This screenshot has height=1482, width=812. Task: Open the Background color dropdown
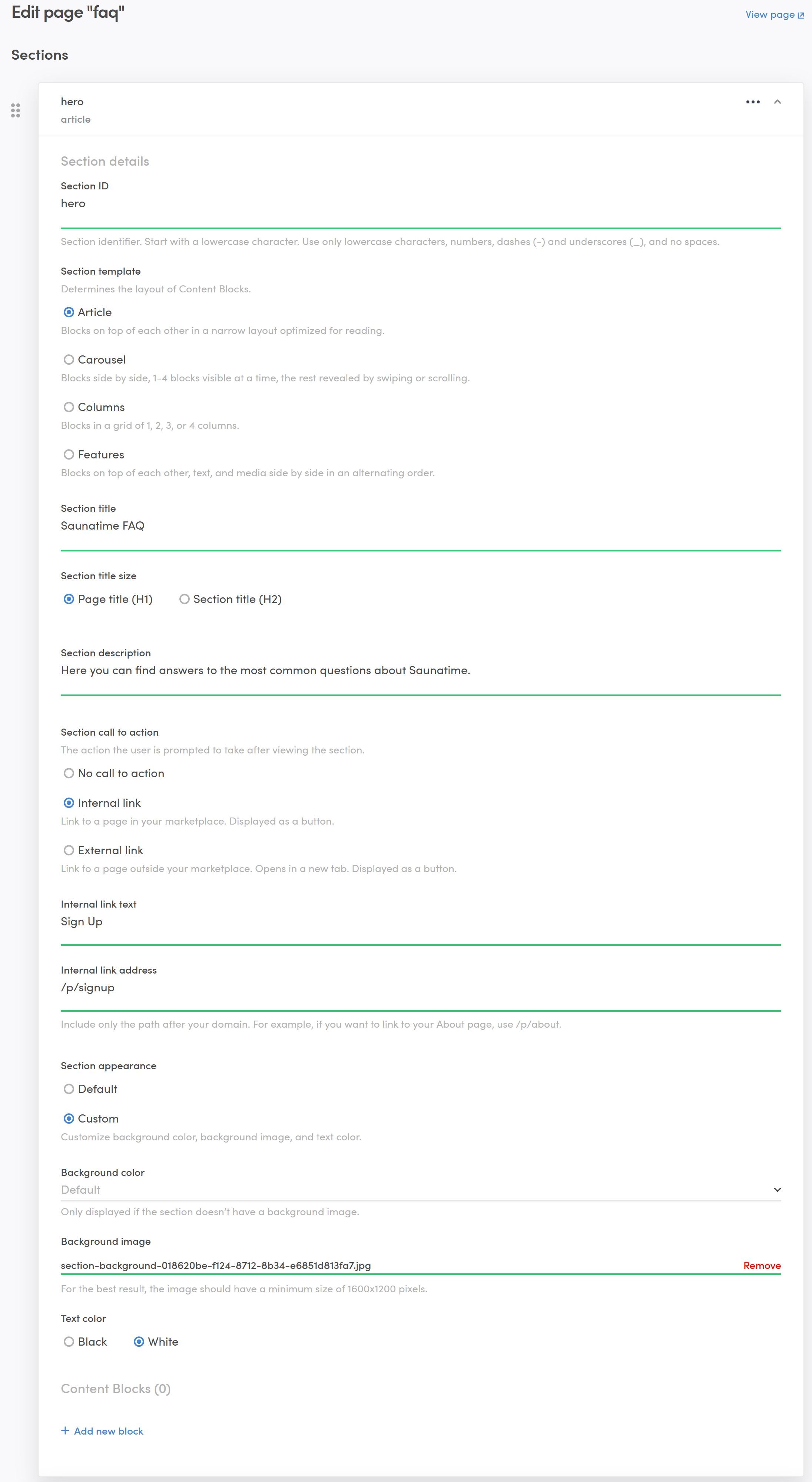click(420, 1190)
